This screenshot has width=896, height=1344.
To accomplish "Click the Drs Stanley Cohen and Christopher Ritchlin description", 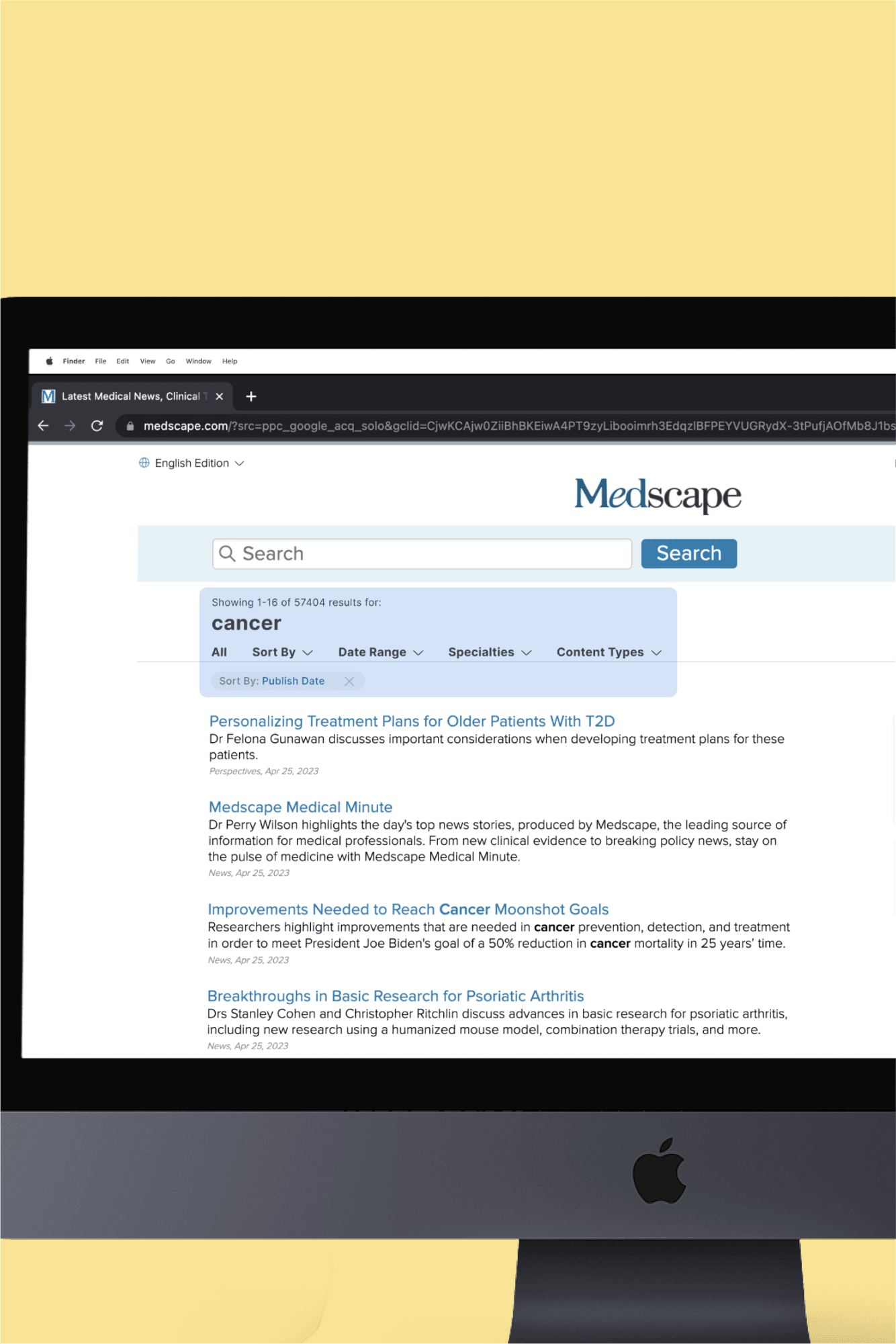I will click(497, 1022).
